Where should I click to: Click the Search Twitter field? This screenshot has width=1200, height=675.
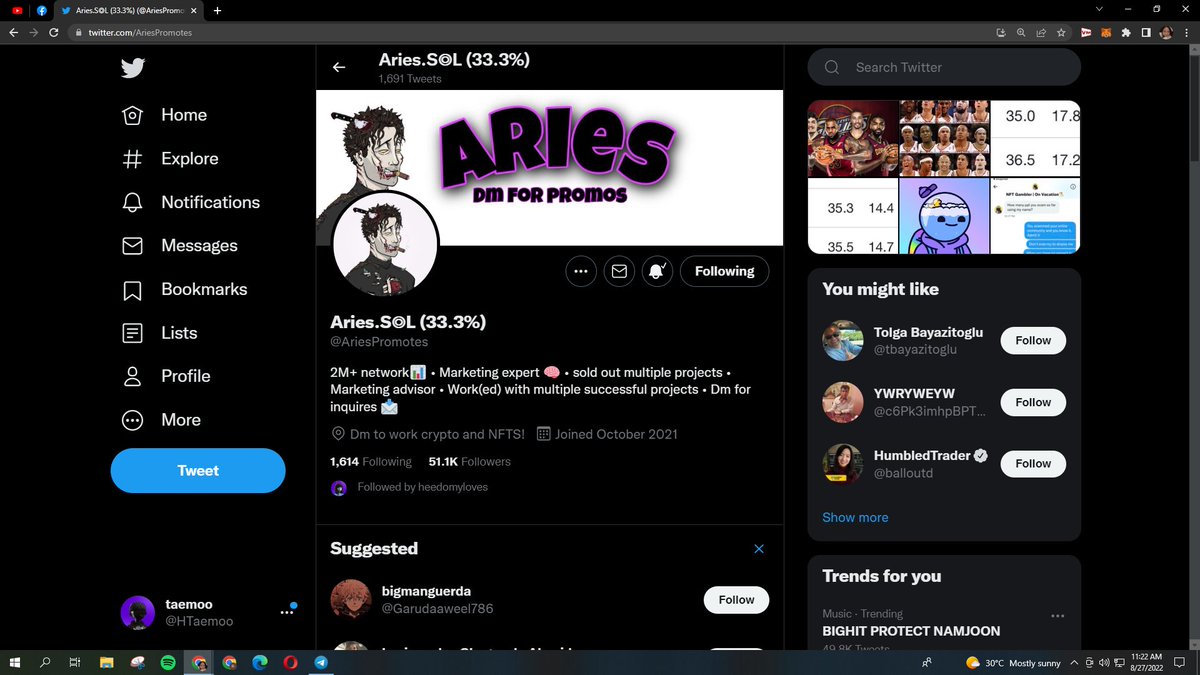point(944,67)
